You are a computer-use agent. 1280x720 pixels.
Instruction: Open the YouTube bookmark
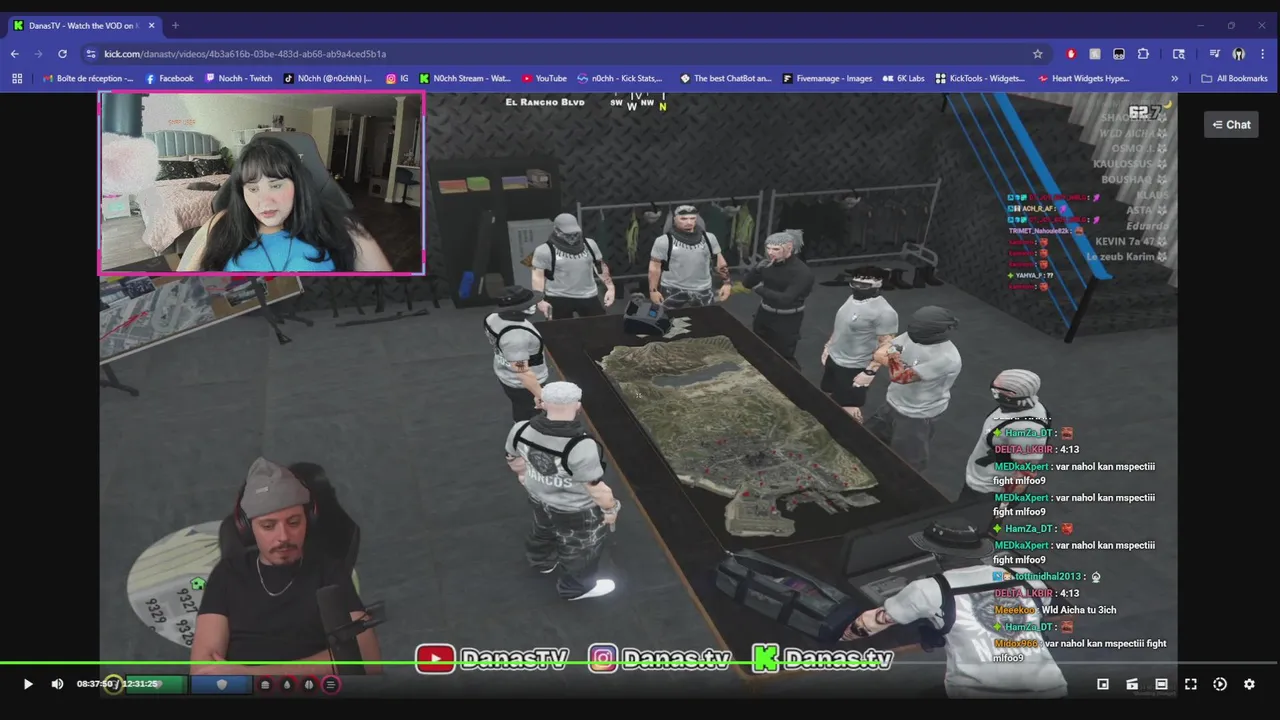click(544, 78)
